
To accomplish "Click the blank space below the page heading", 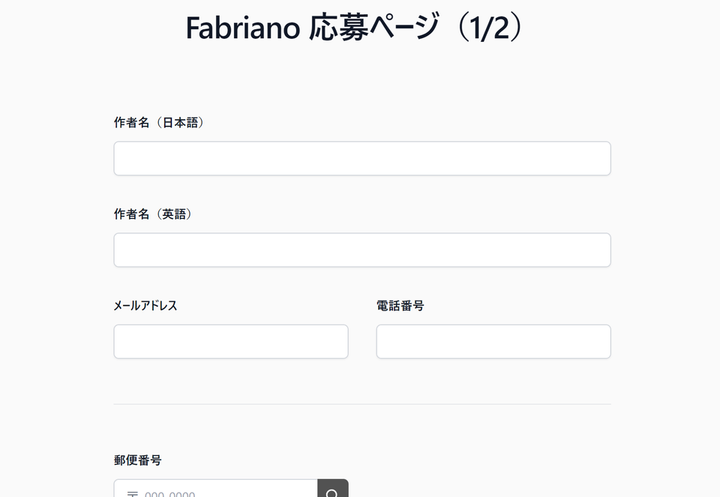I will (x=360, y=78).
